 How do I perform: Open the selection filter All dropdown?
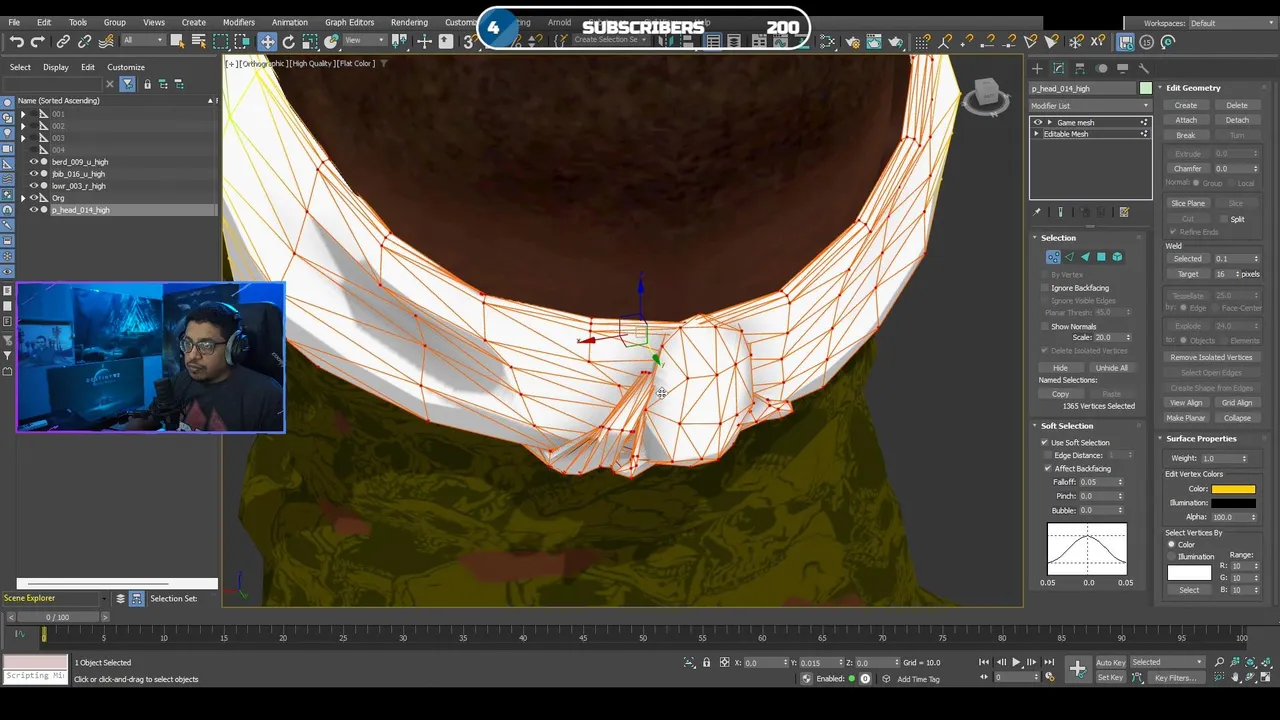point(142,41)
